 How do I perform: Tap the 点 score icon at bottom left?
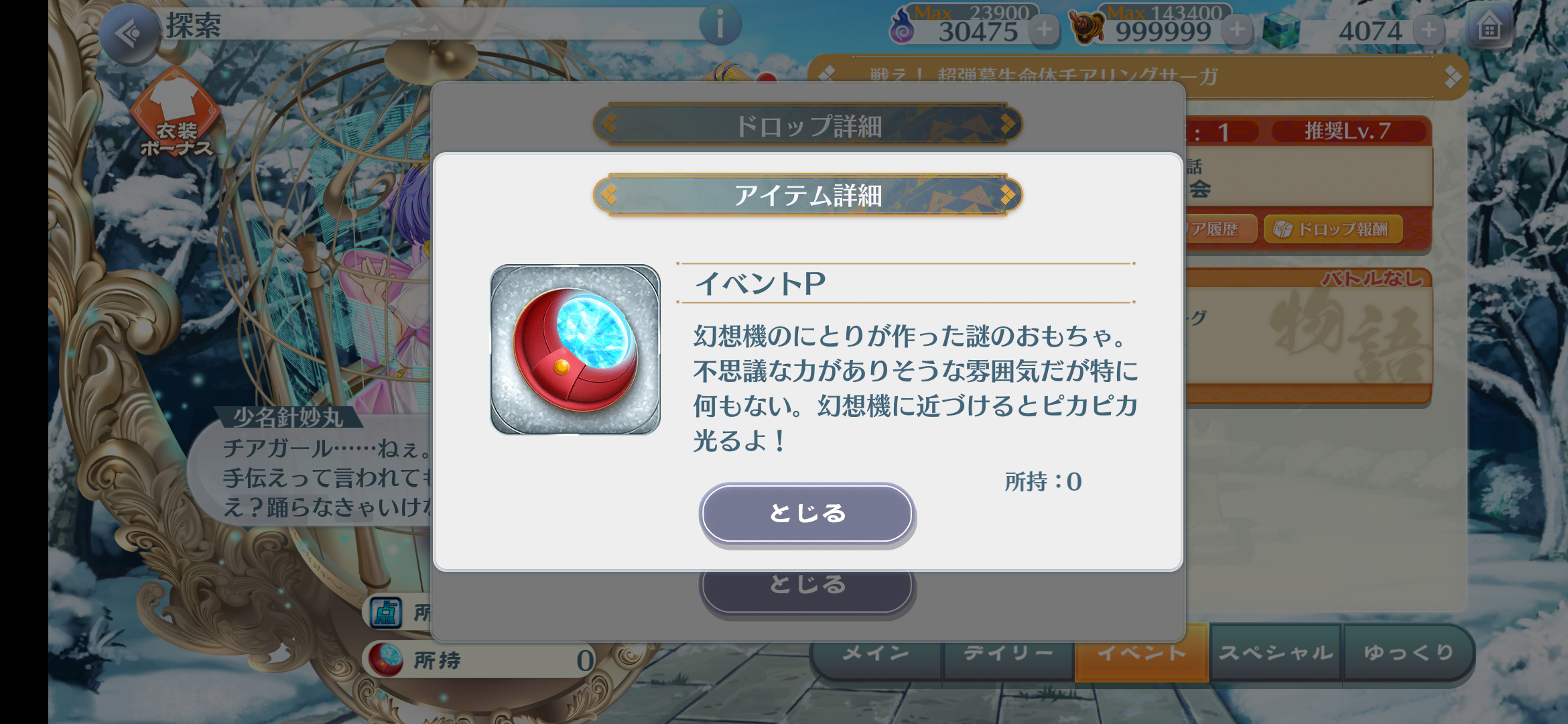pos(386,613)
